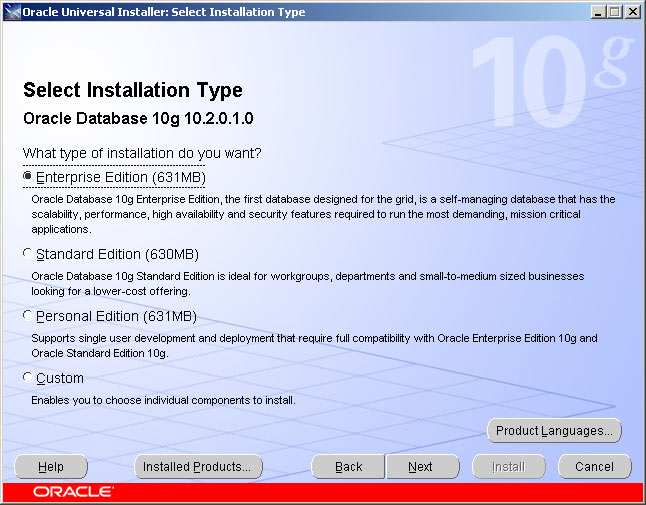This screenshot has width=646, height=505.
Task: Click 'What type of installation do you want?'
Action: pyautogui.click(x=142, y=153)
